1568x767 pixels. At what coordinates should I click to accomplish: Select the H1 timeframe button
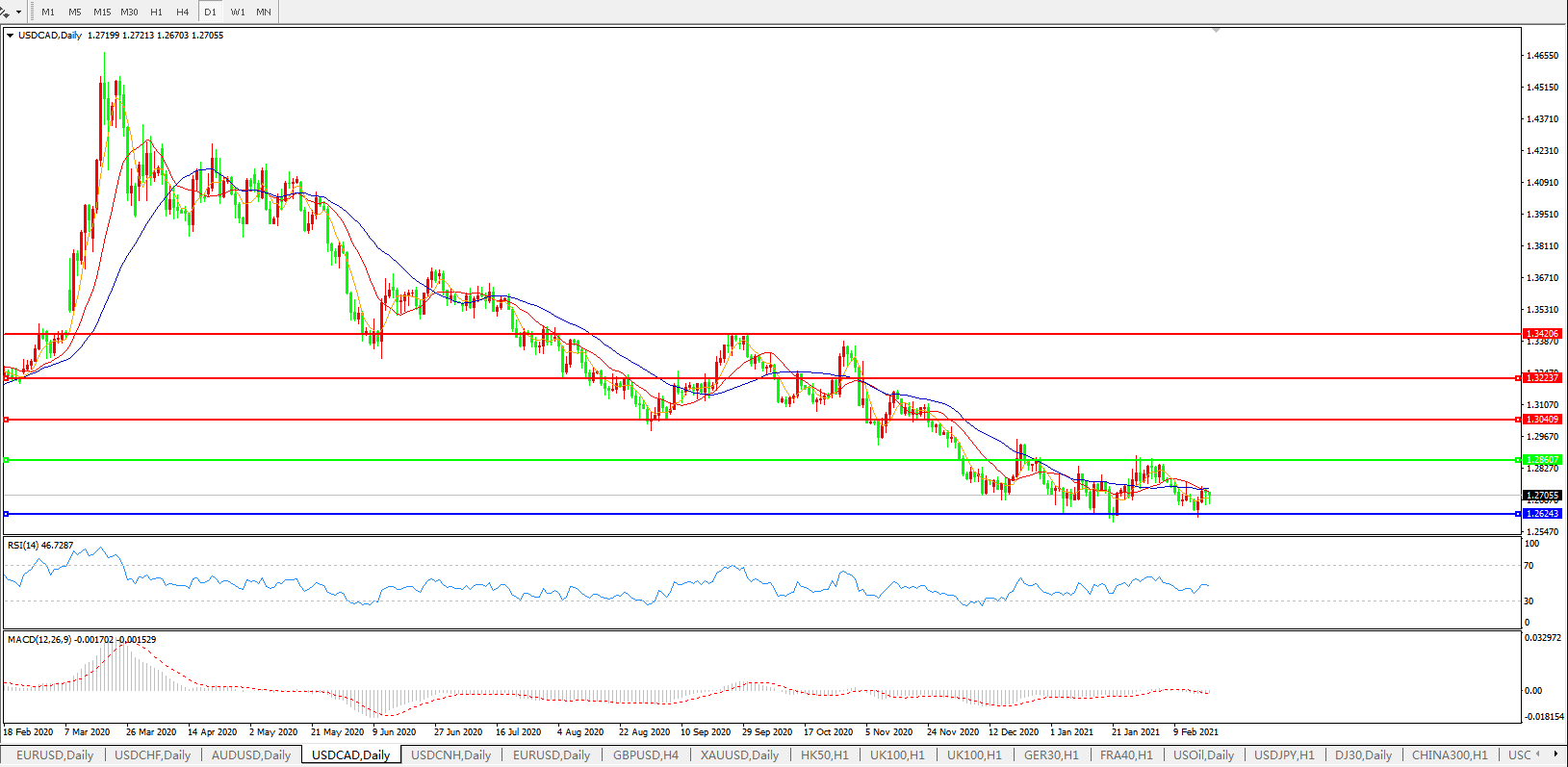156,13
